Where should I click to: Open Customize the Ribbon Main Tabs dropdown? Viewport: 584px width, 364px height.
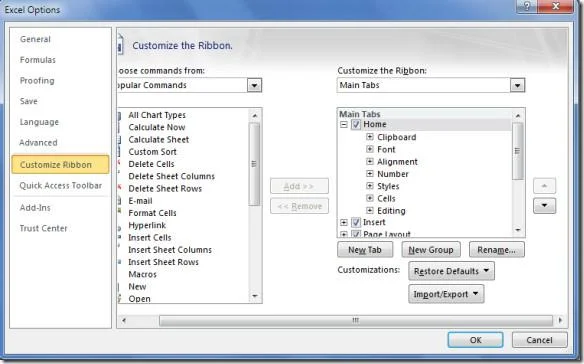coord(517,85)
